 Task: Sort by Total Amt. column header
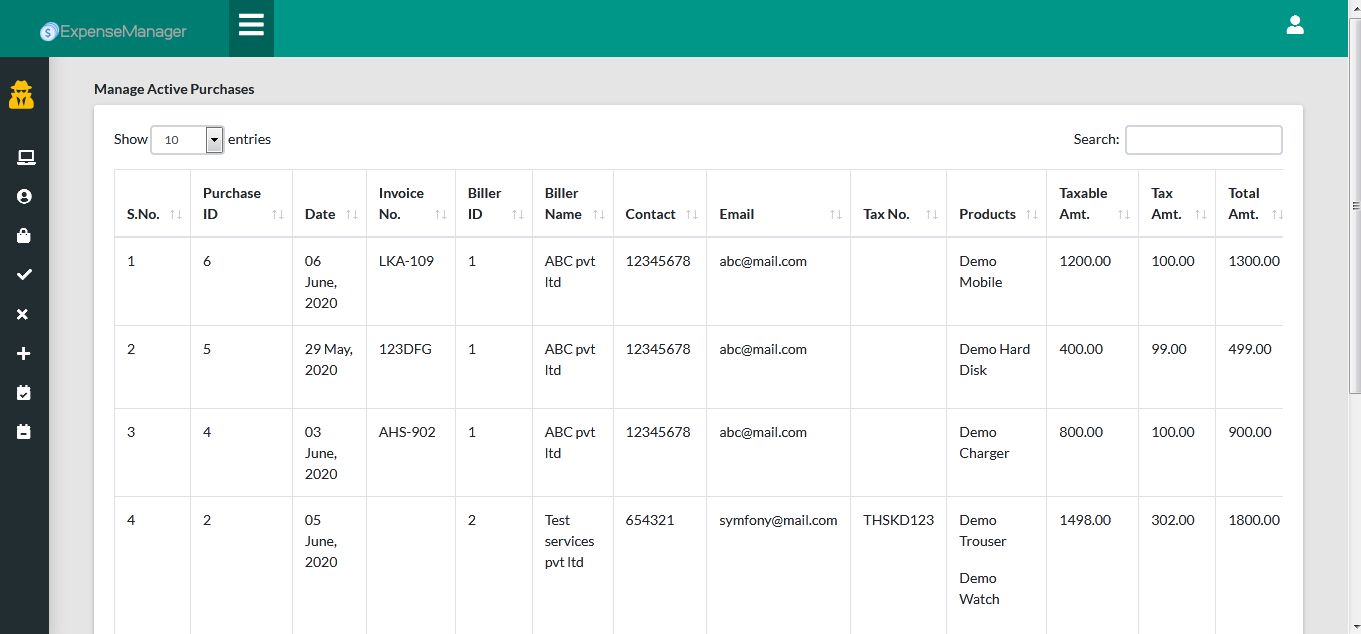click(1248, 204)
